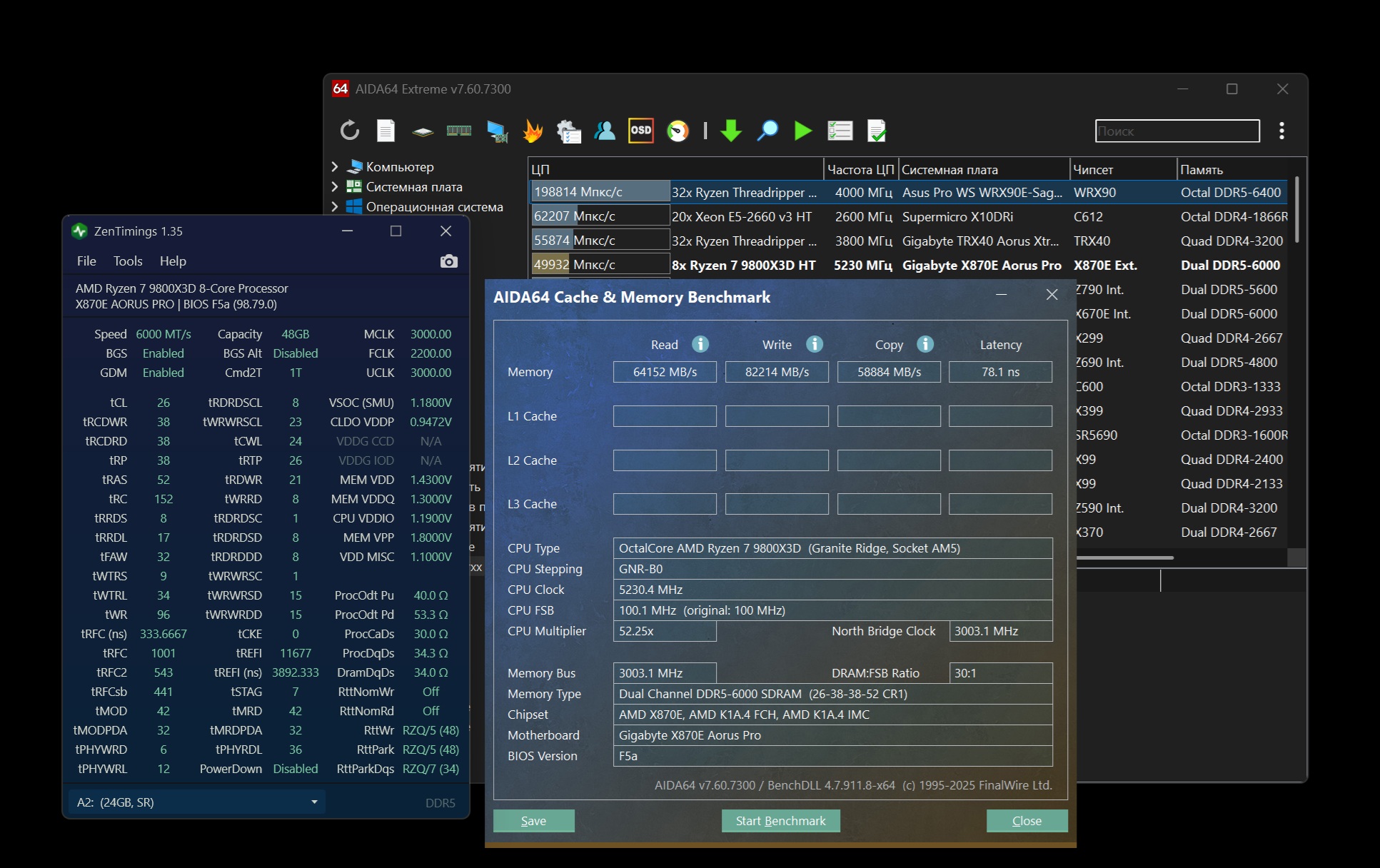Open the Help menu in ZenTimings
Image resolution: width=1380 pixels, height=868 pixels.
173,261
